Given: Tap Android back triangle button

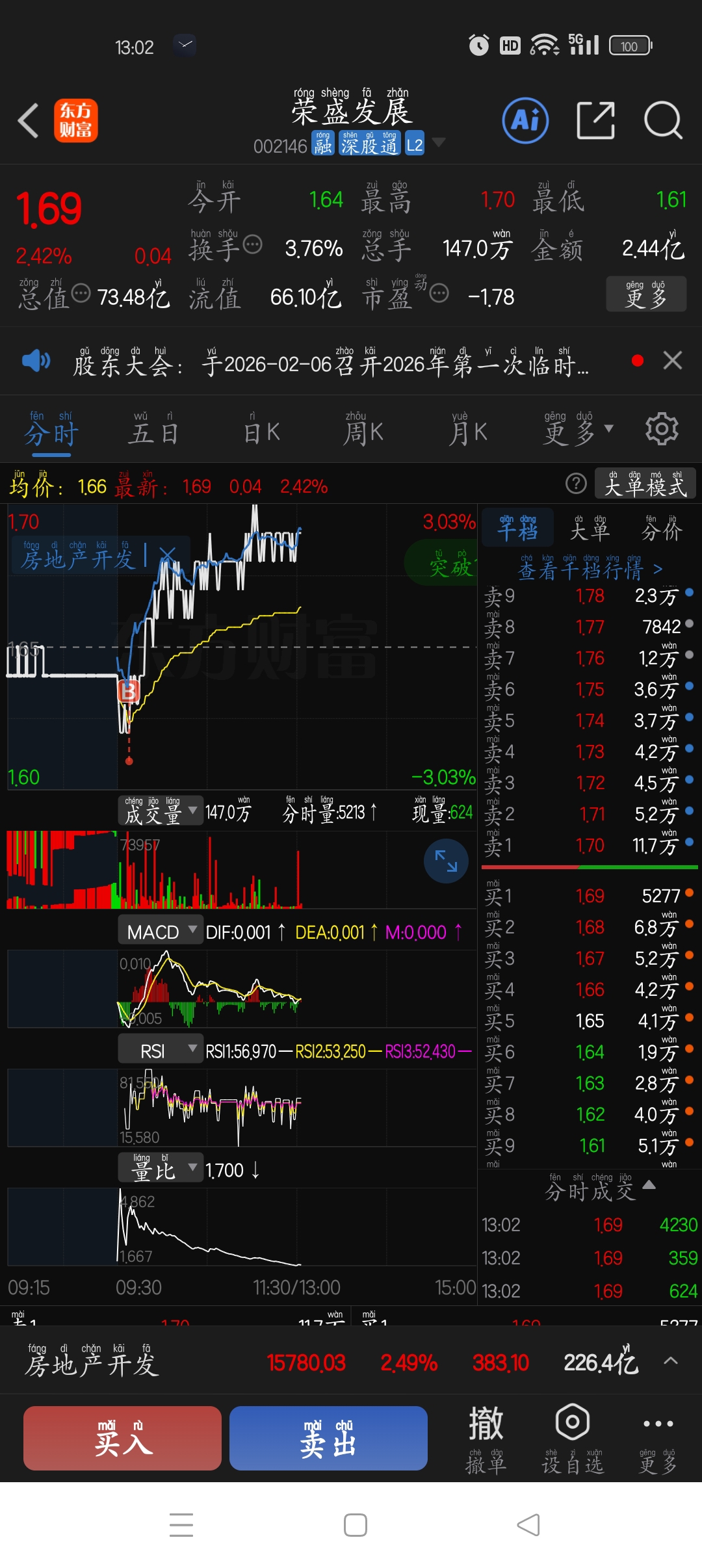Looking at the screenshot, I should [x=528, y=1525].
